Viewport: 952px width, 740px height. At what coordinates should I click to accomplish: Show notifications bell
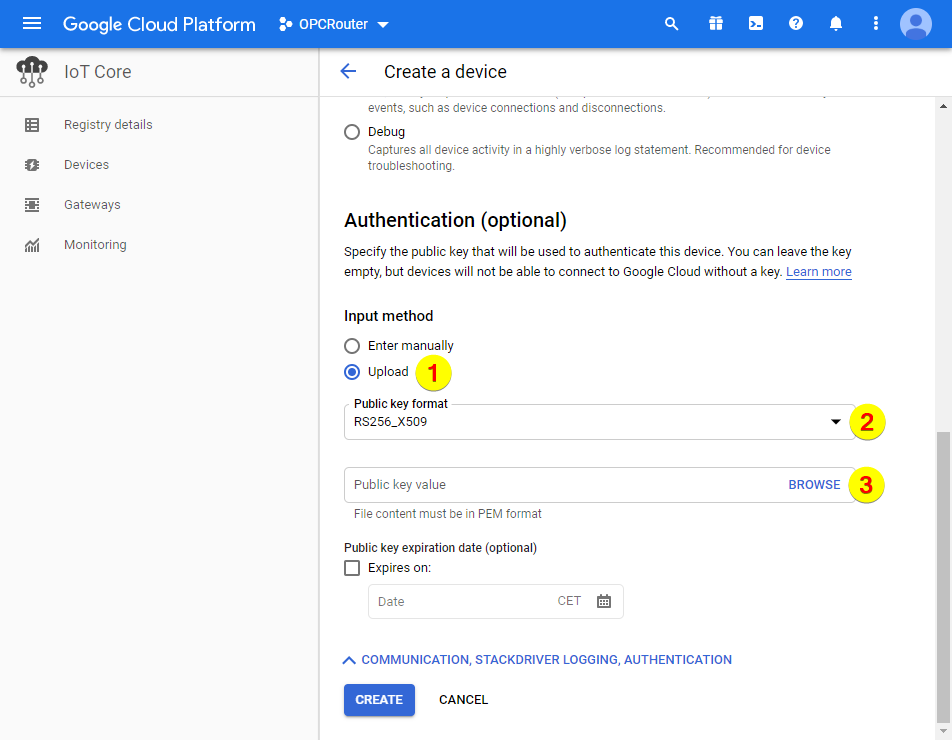(x=836, y=24)
